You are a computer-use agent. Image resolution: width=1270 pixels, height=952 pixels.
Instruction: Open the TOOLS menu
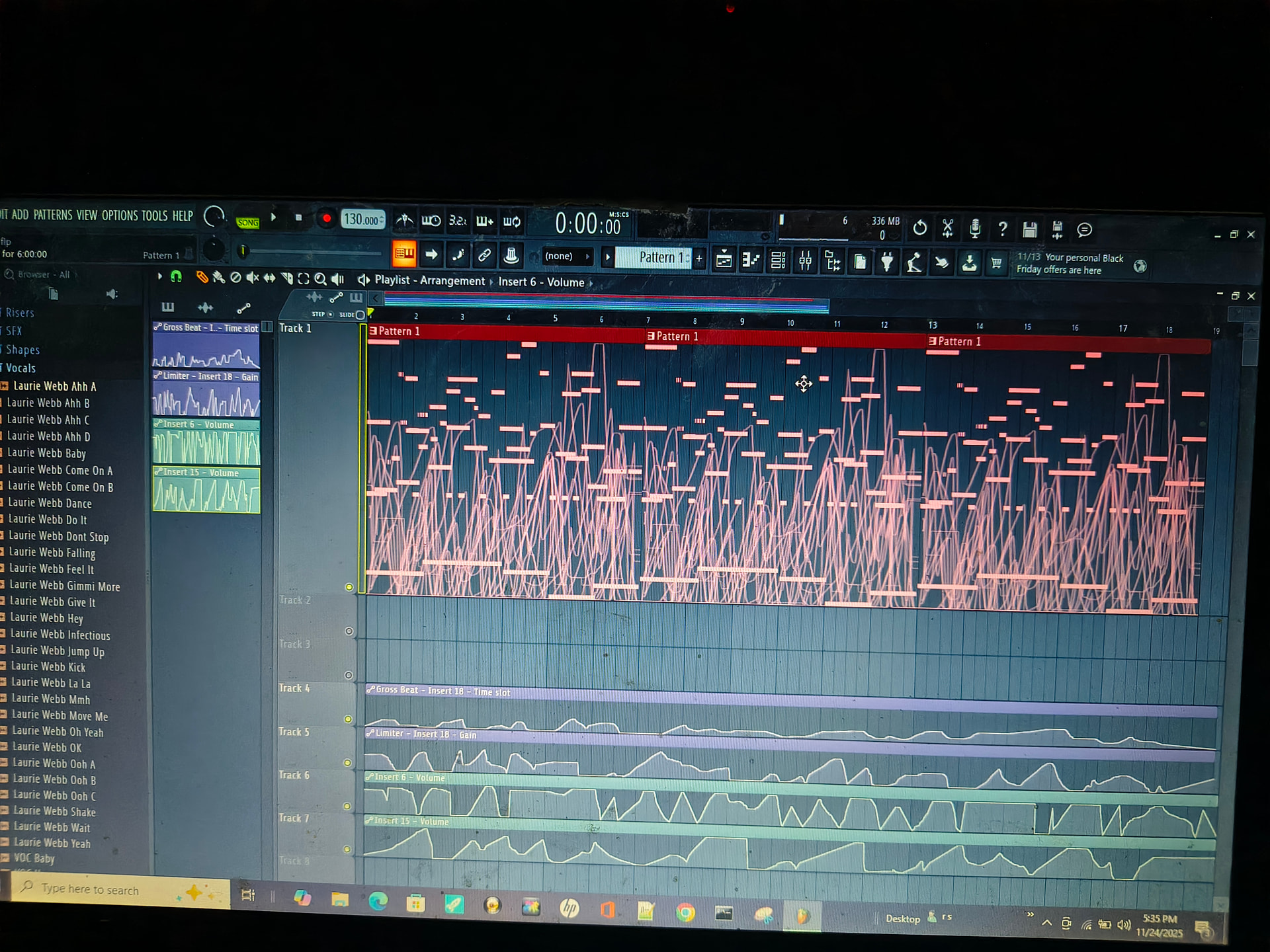(154, 216)
